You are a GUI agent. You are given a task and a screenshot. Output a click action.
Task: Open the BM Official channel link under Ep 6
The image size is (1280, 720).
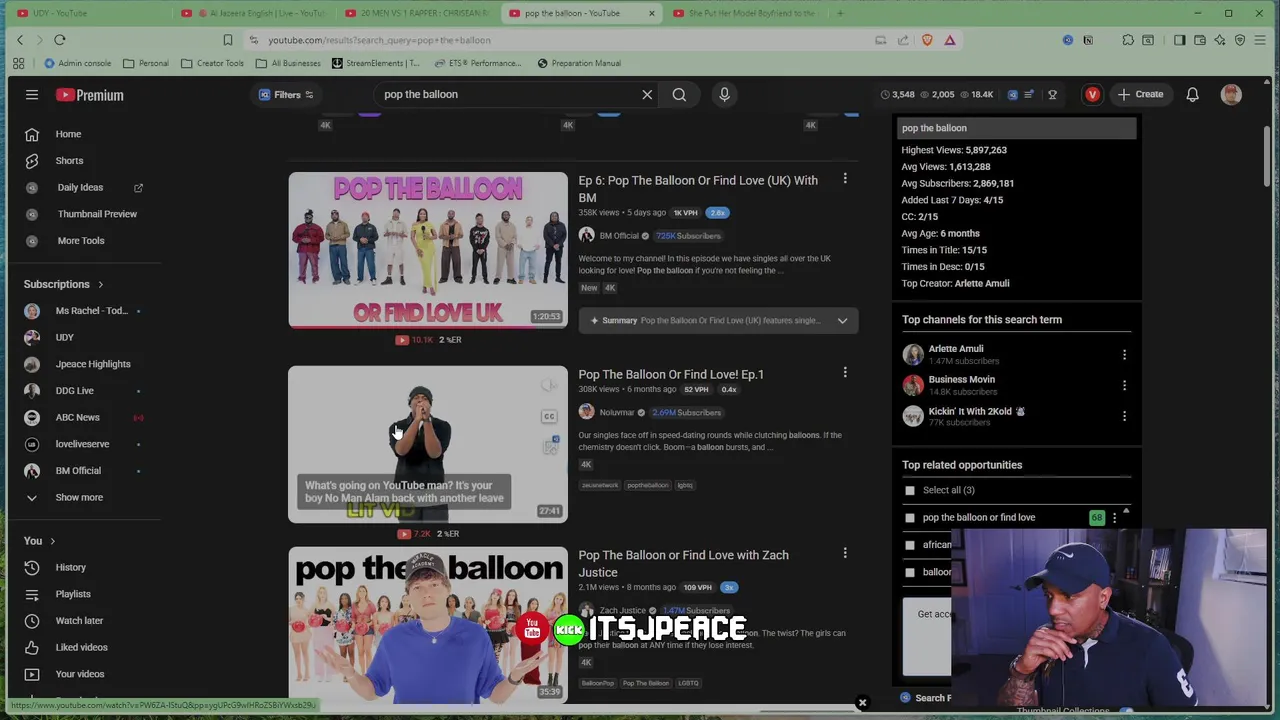coord(619,236)
